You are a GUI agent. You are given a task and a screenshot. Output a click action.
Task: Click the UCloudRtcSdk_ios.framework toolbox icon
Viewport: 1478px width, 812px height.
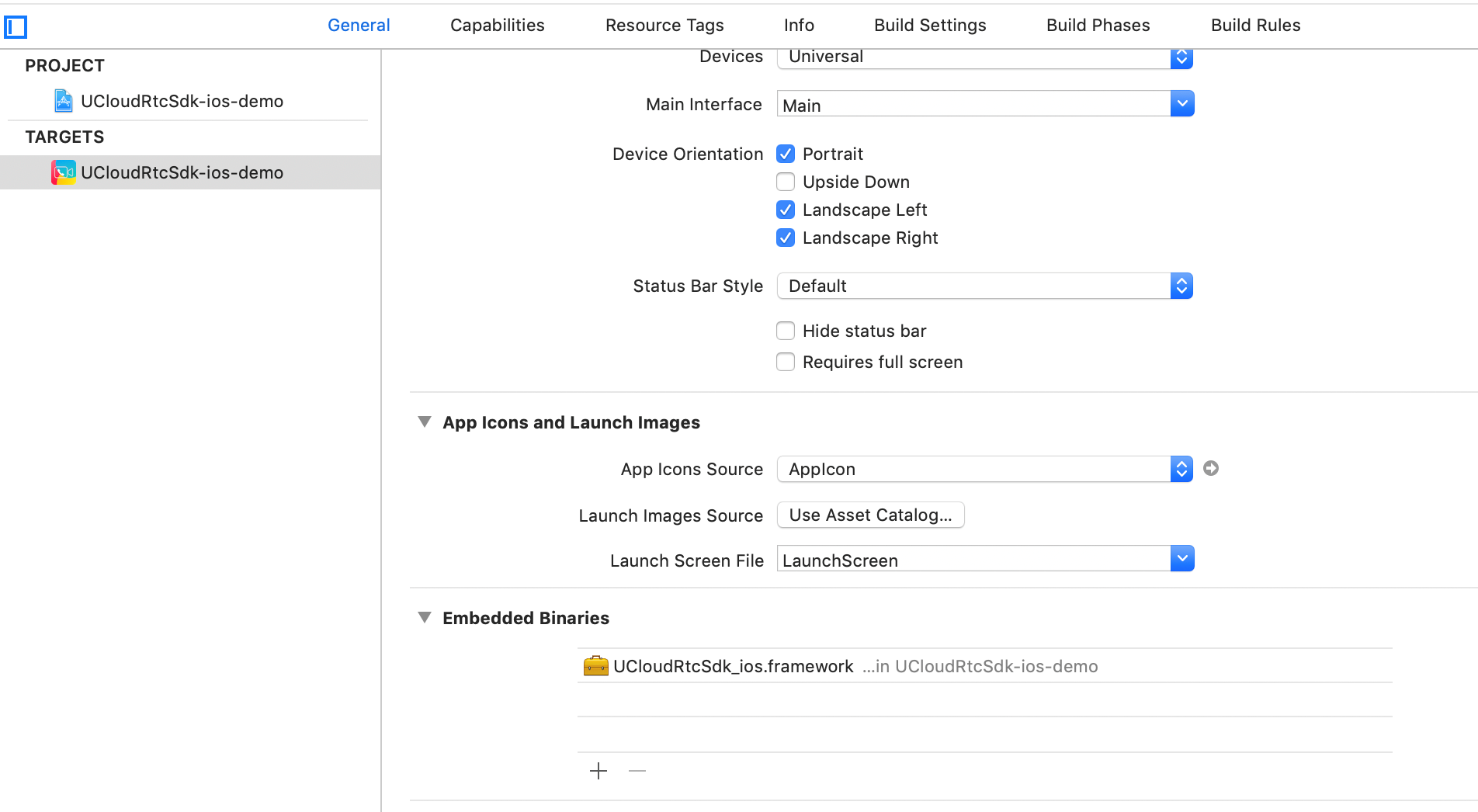[595, 666]
